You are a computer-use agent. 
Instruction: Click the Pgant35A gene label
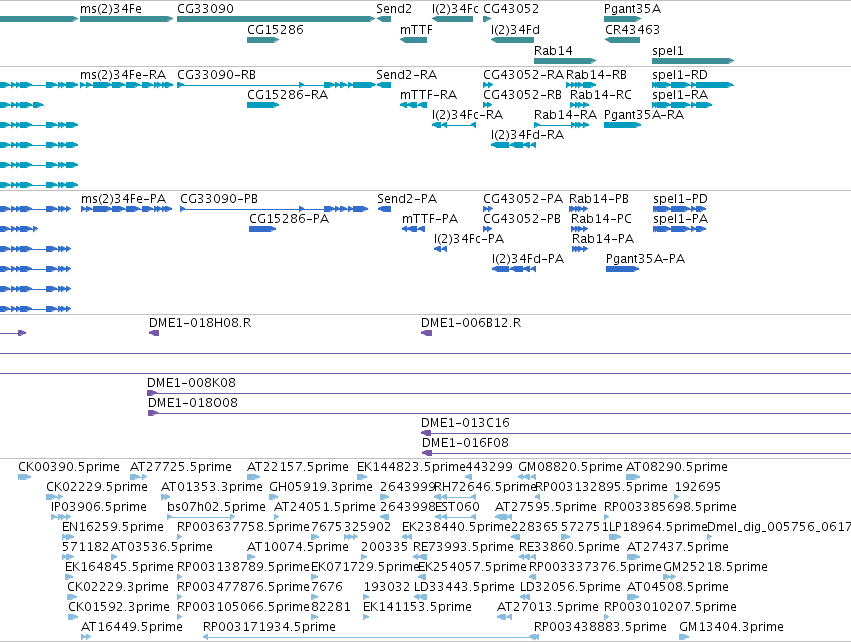[632, 9]
